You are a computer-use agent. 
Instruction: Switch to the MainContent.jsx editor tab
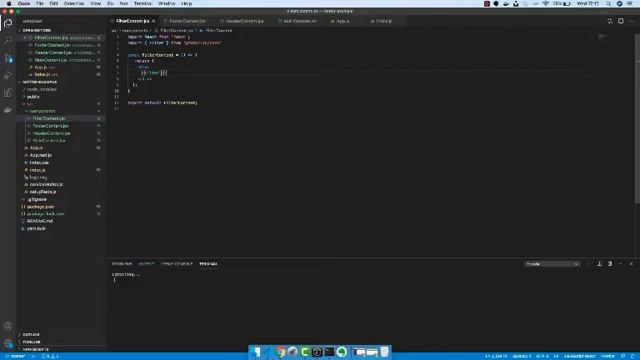click(299, 21)
